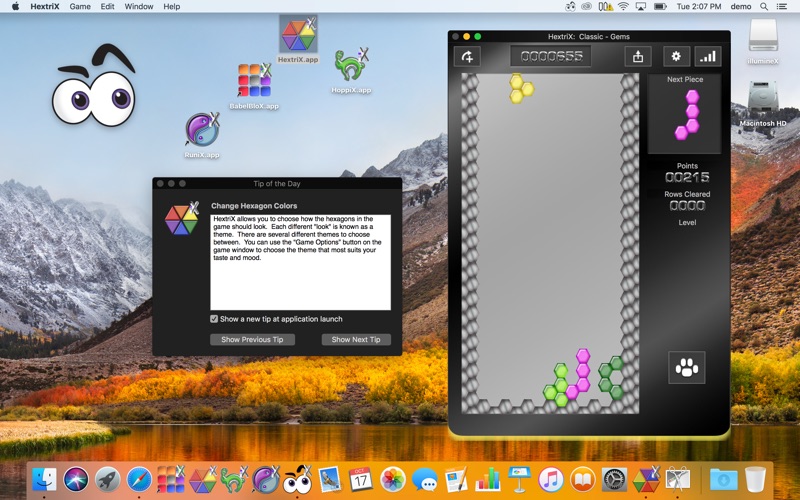Click the Show Previous Tip button

[252, 339]
